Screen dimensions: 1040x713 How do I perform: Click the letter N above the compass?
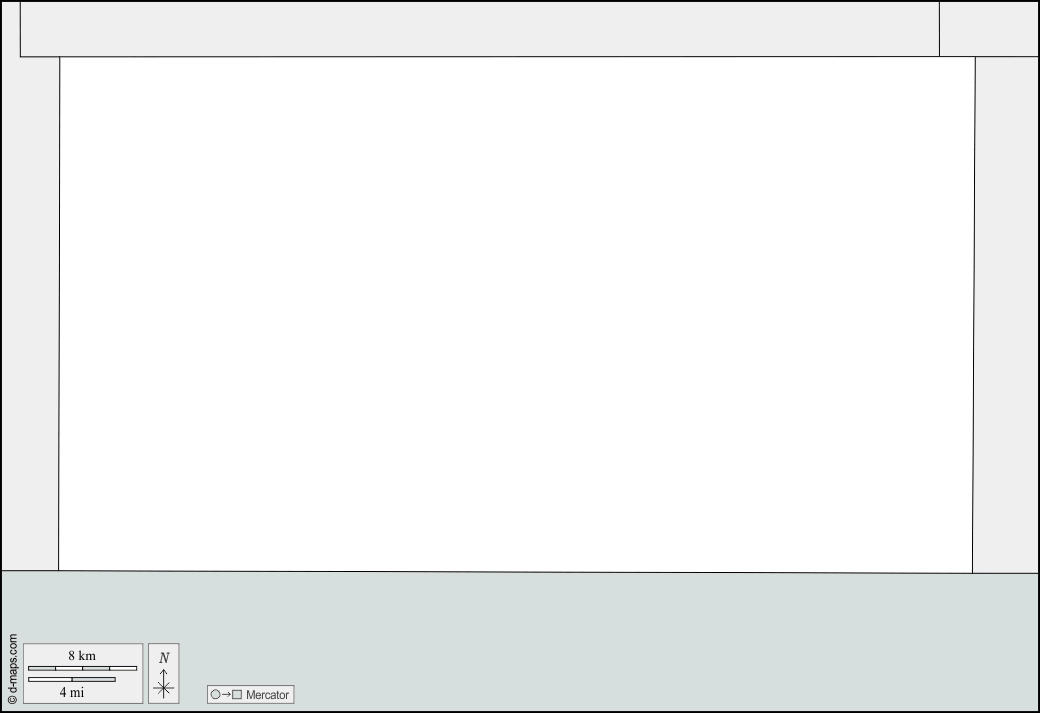[164, 658]
